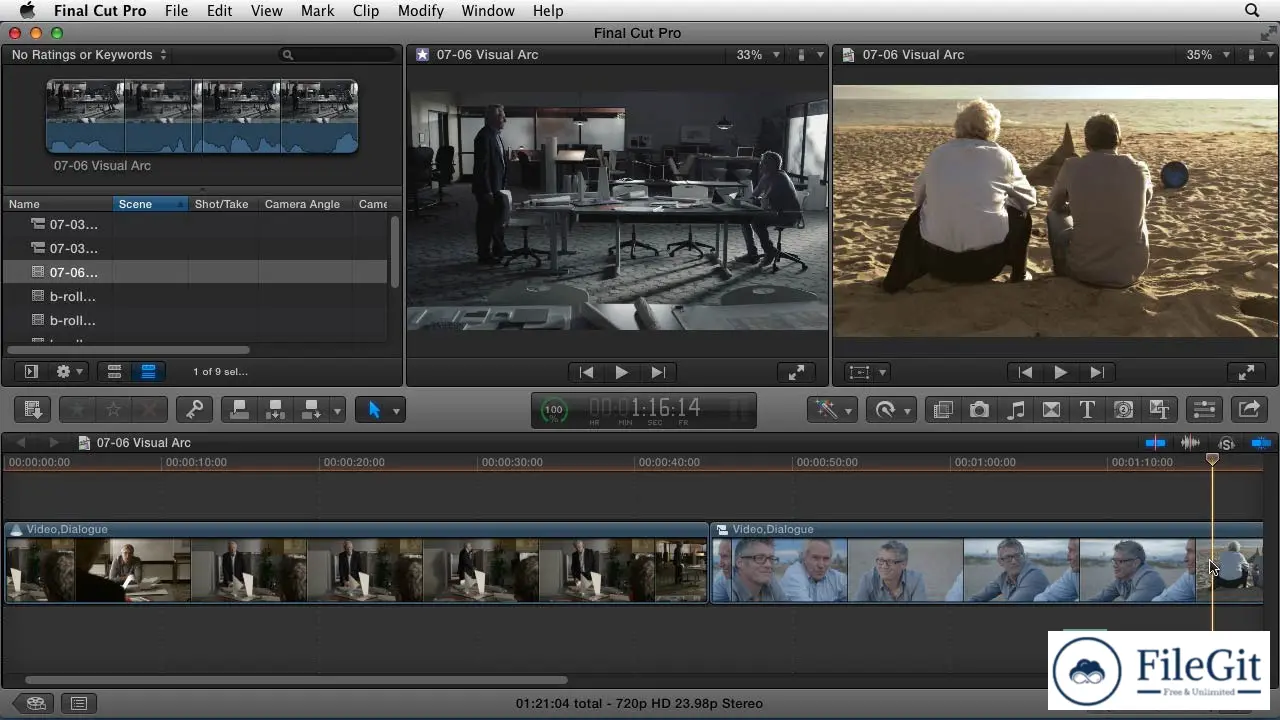
Task: Click the browser list horizontal scrollbar
Action: coord(128,350)
